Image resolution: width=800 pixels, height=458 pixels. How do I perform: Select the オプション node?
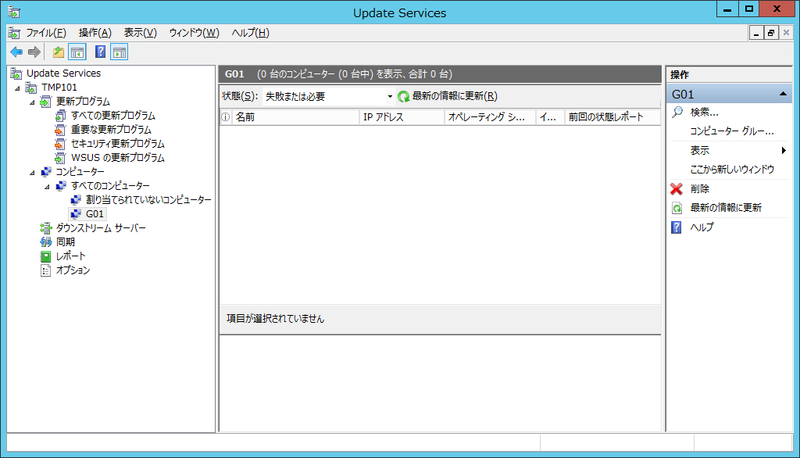point(73,270)
